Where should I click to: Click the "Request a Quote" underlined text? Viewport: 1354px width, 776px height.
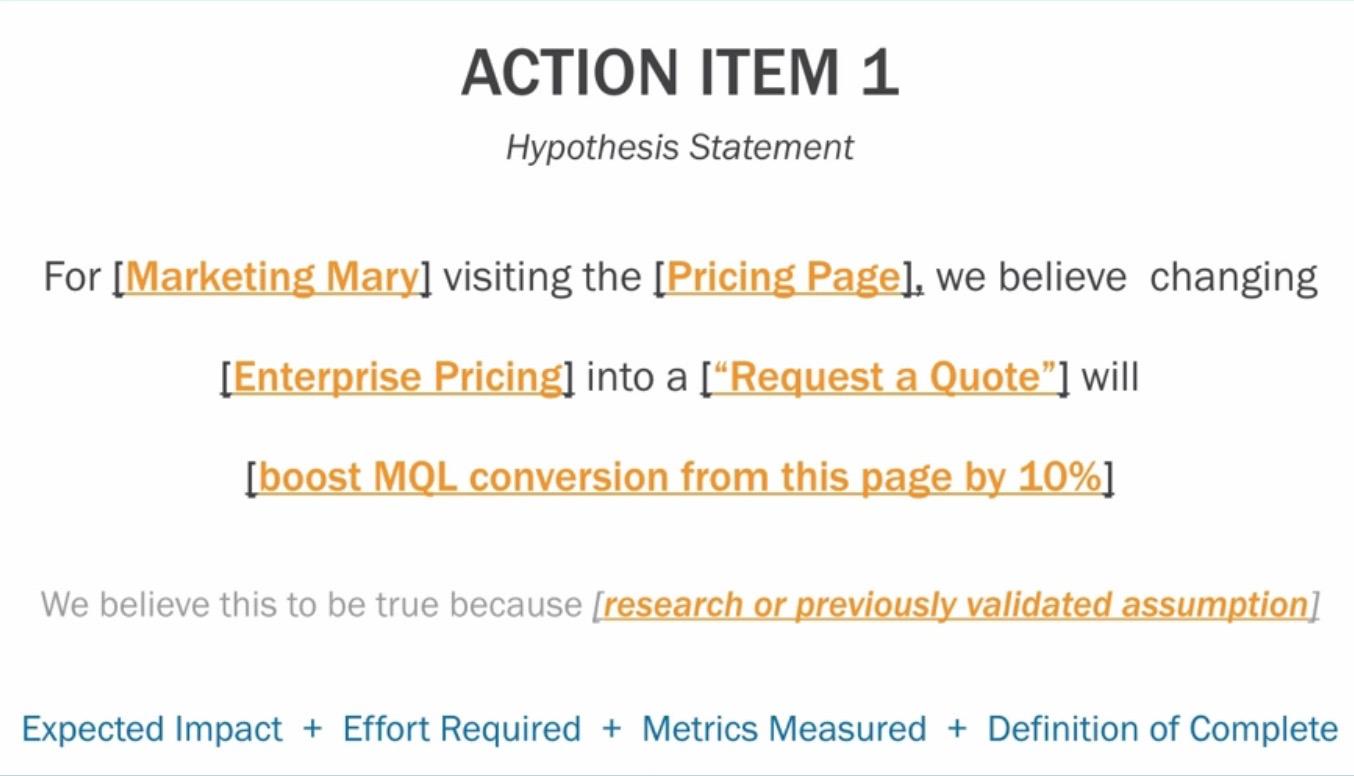pos(884,378)
